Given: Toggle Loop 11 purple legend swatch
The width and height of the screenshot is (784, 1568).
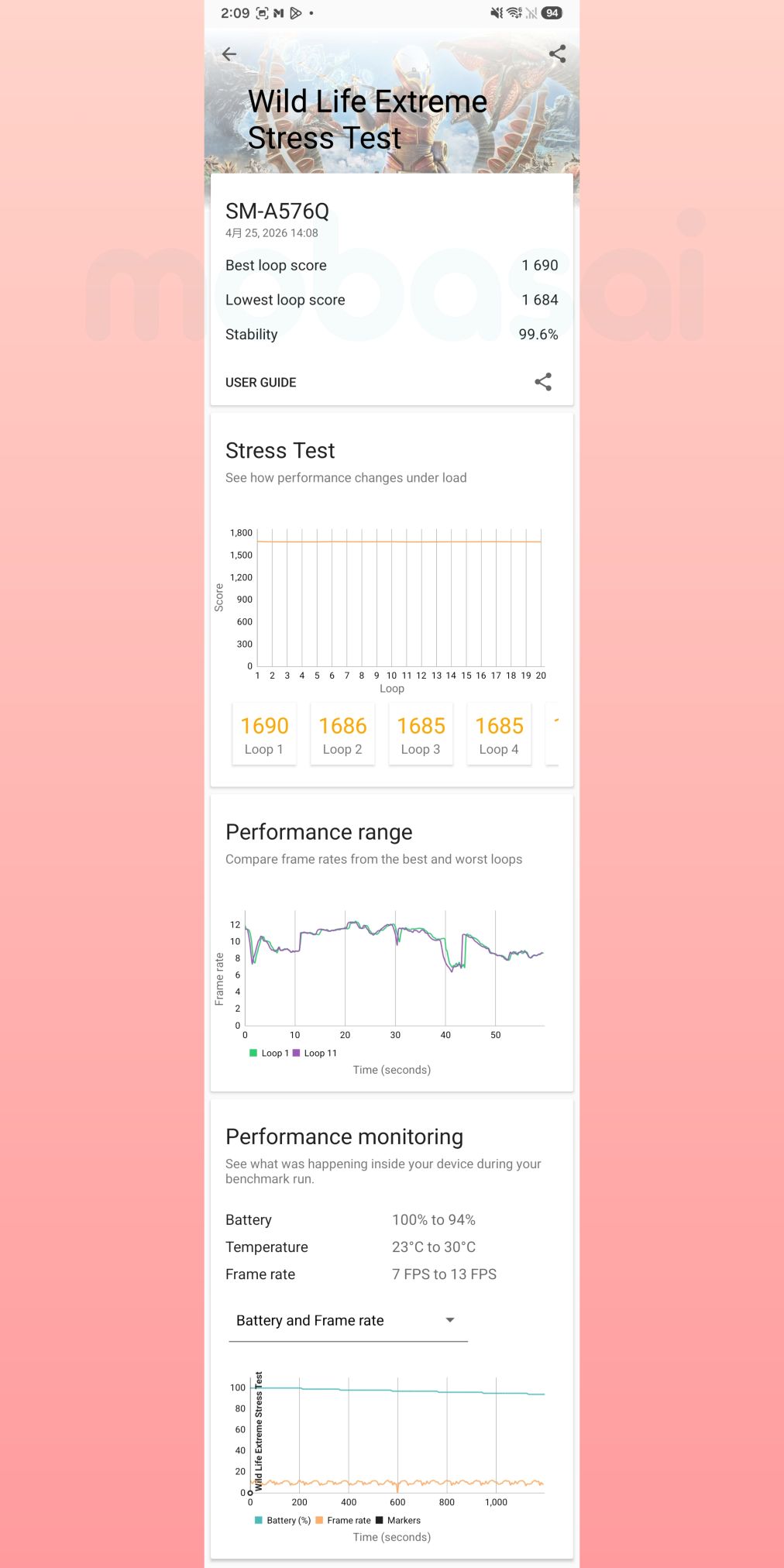Looking at the screenshot, I should [x=296, y=1053].
